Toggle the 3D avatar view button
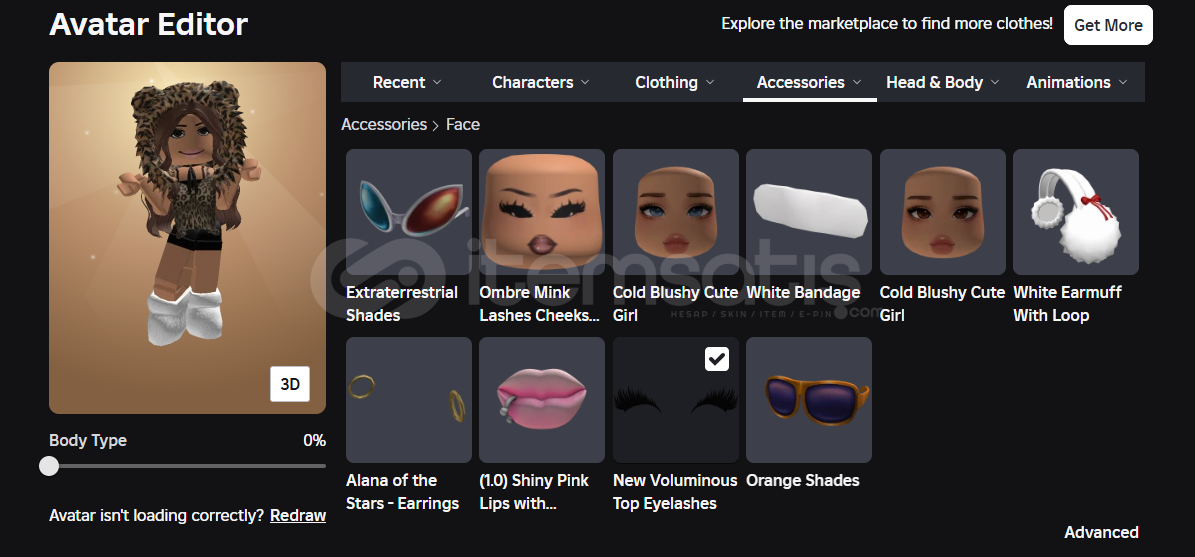Viewport: 1195px width, 557px height. [290, 384]
